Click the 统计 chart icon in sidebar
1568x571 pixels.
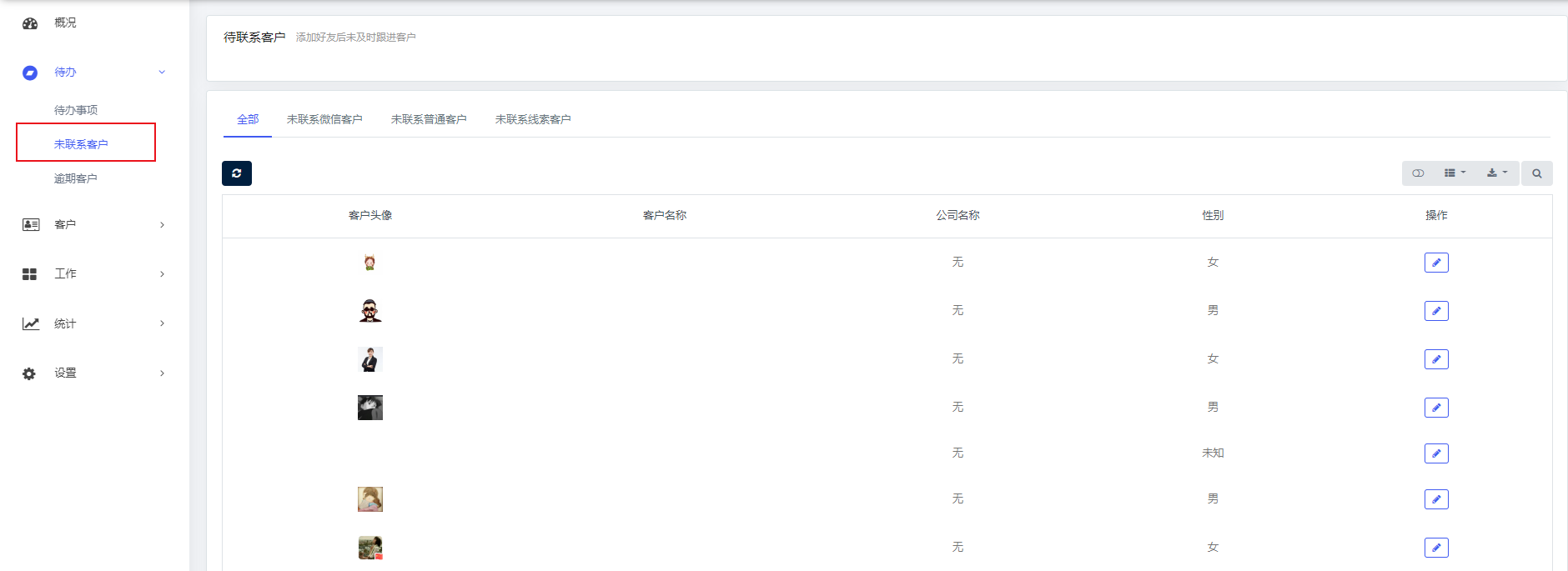point(30,323)
